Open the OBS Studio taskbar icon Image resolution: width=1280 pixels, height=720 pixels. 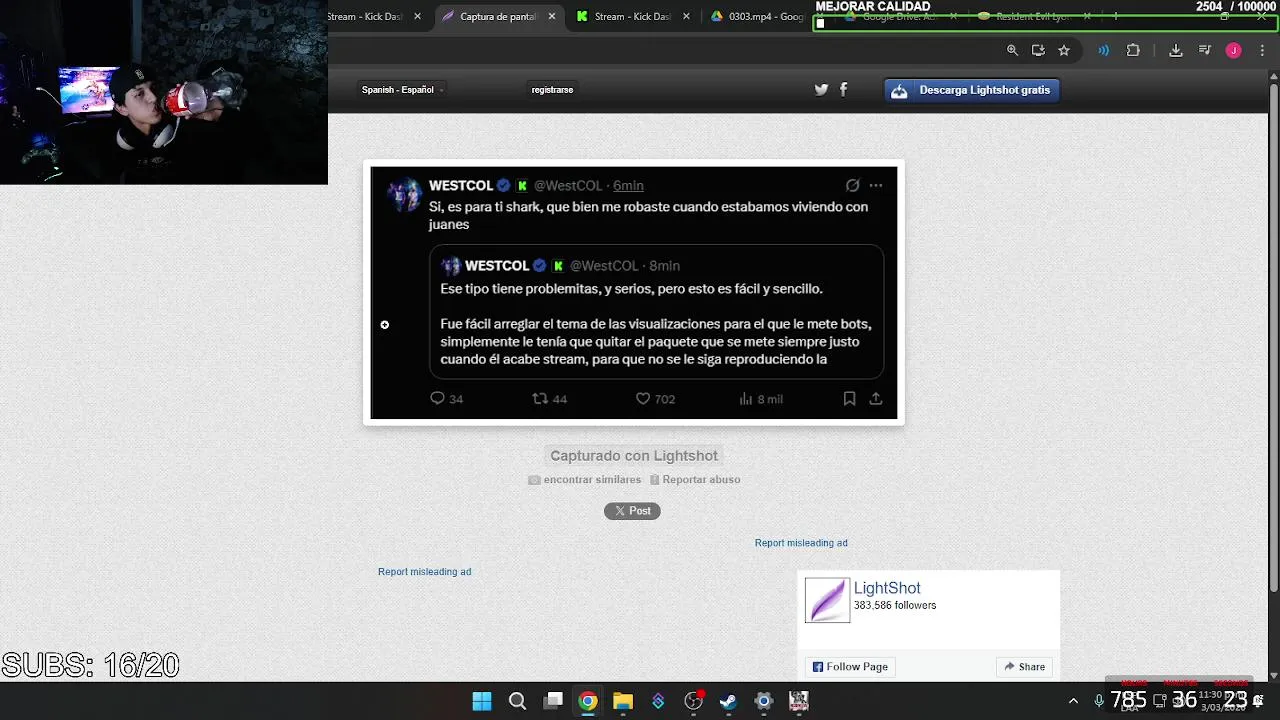point(693,701)
